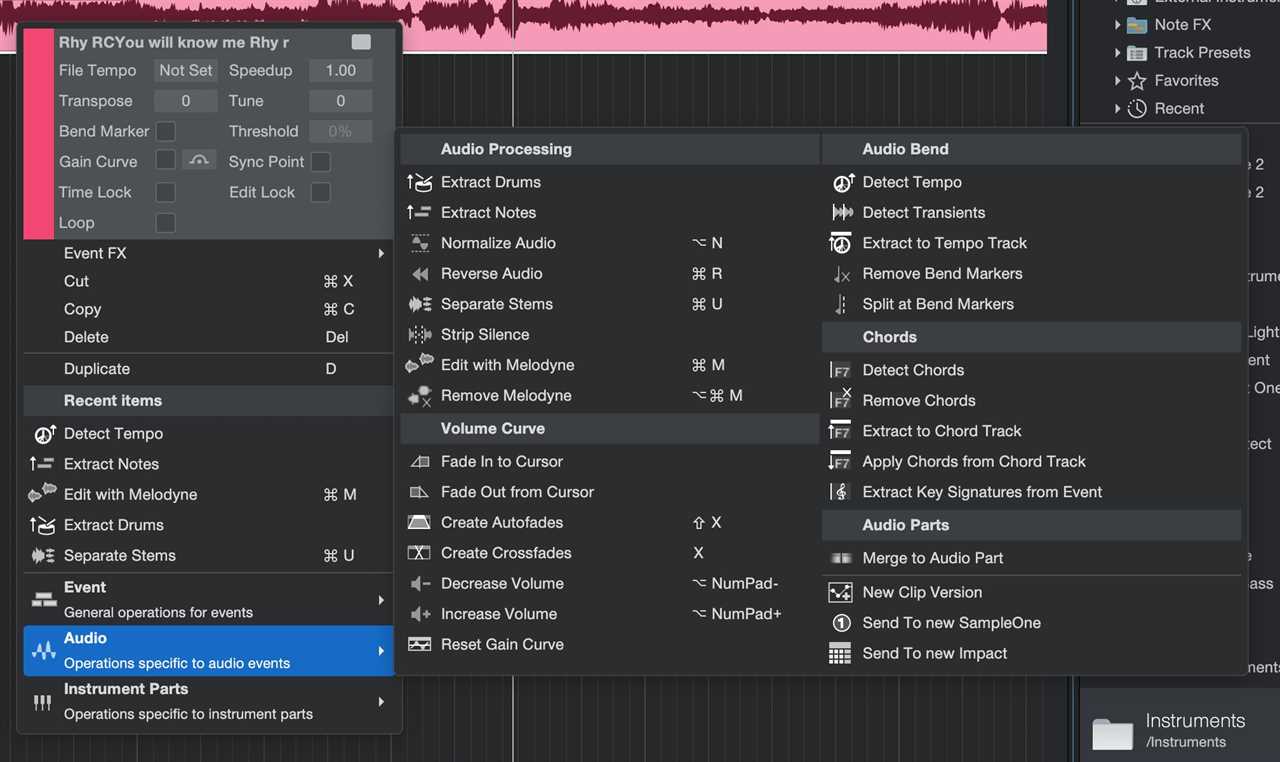Click the Reverse Audio icon
The image size is (1280, 762).
[x=420, y=273]
